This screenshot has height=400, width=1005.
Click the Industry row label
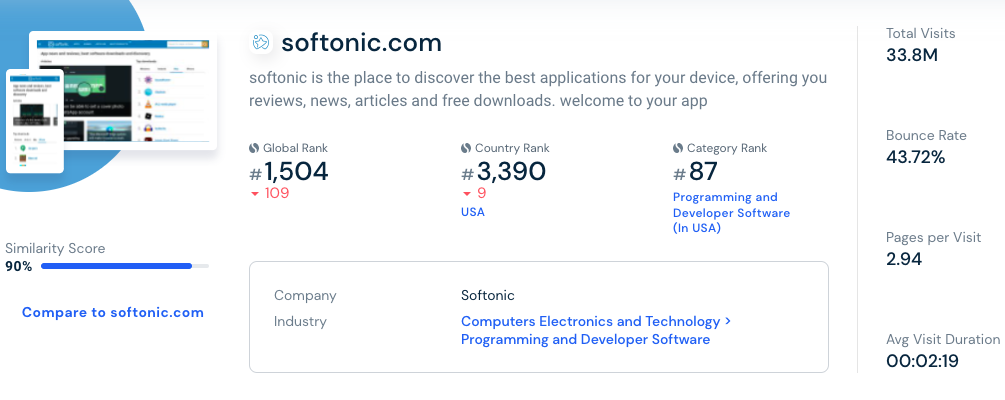[301, 321]
